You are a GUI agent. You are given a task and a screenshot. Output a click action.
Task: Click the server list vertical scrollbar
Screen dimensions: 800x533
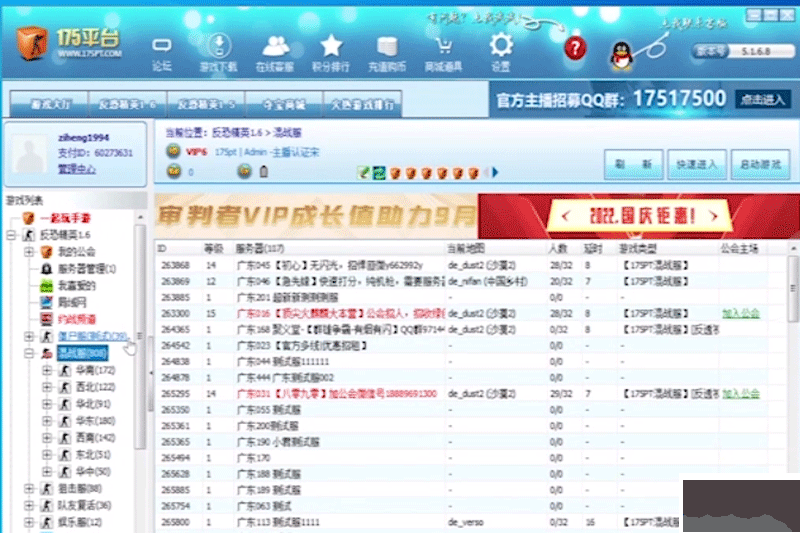[x=793, y=288]
